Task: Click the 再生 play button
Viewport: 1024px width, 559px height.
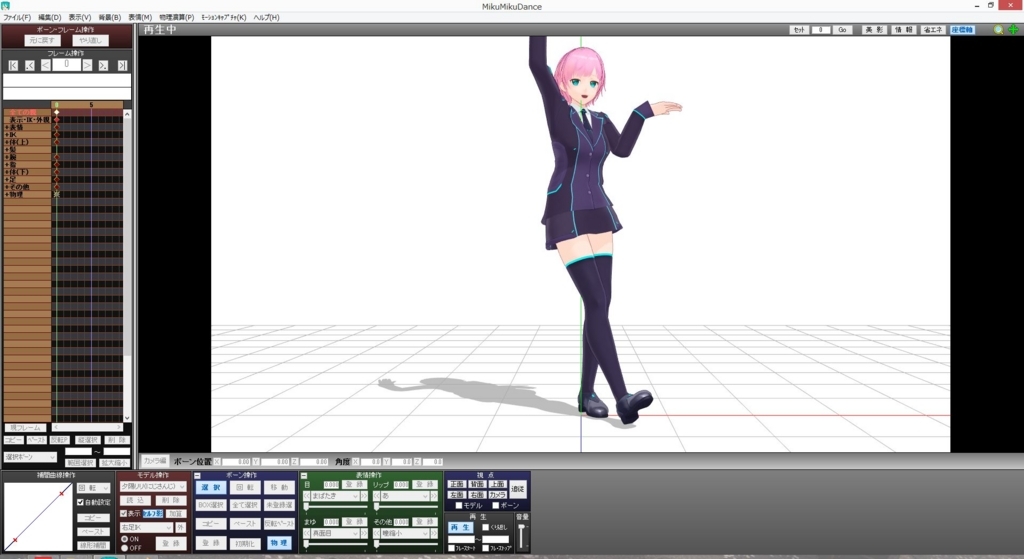Action: pos(460,527)
